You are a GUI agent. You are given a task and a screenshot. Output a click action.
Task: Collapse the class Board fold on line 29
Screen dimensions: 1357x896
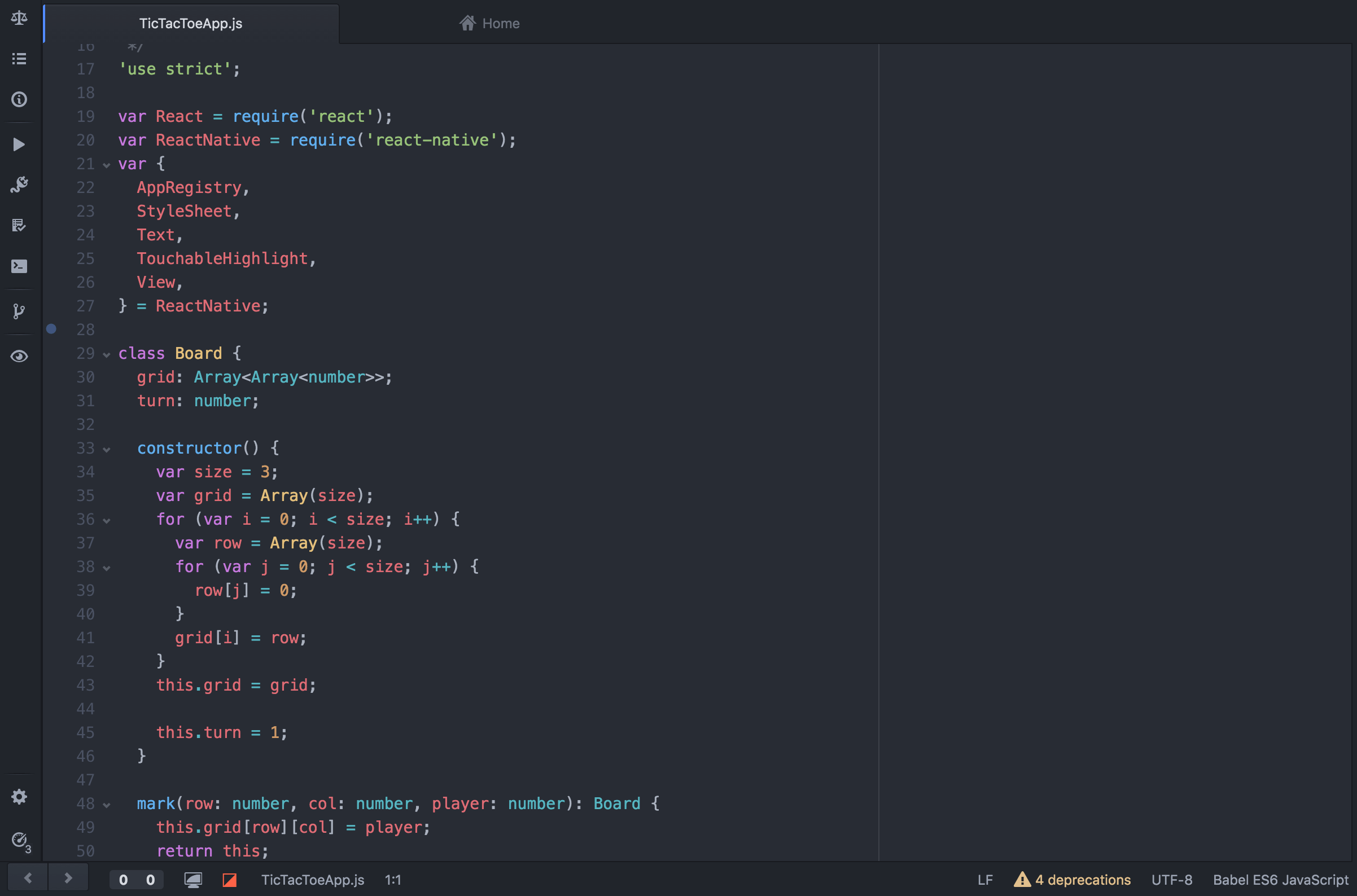(106, 355)
